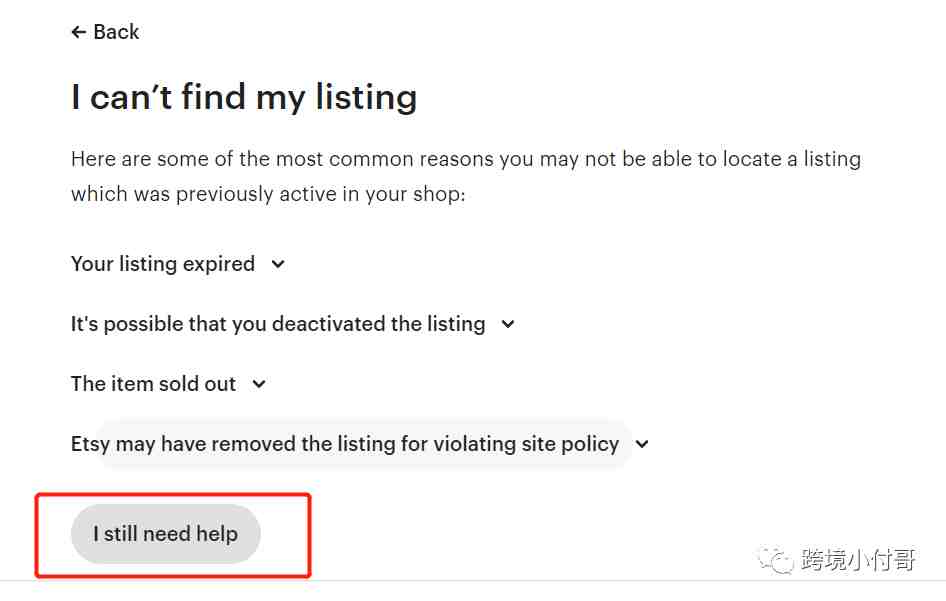Click the horizontal divider line at page bottom

473,582
